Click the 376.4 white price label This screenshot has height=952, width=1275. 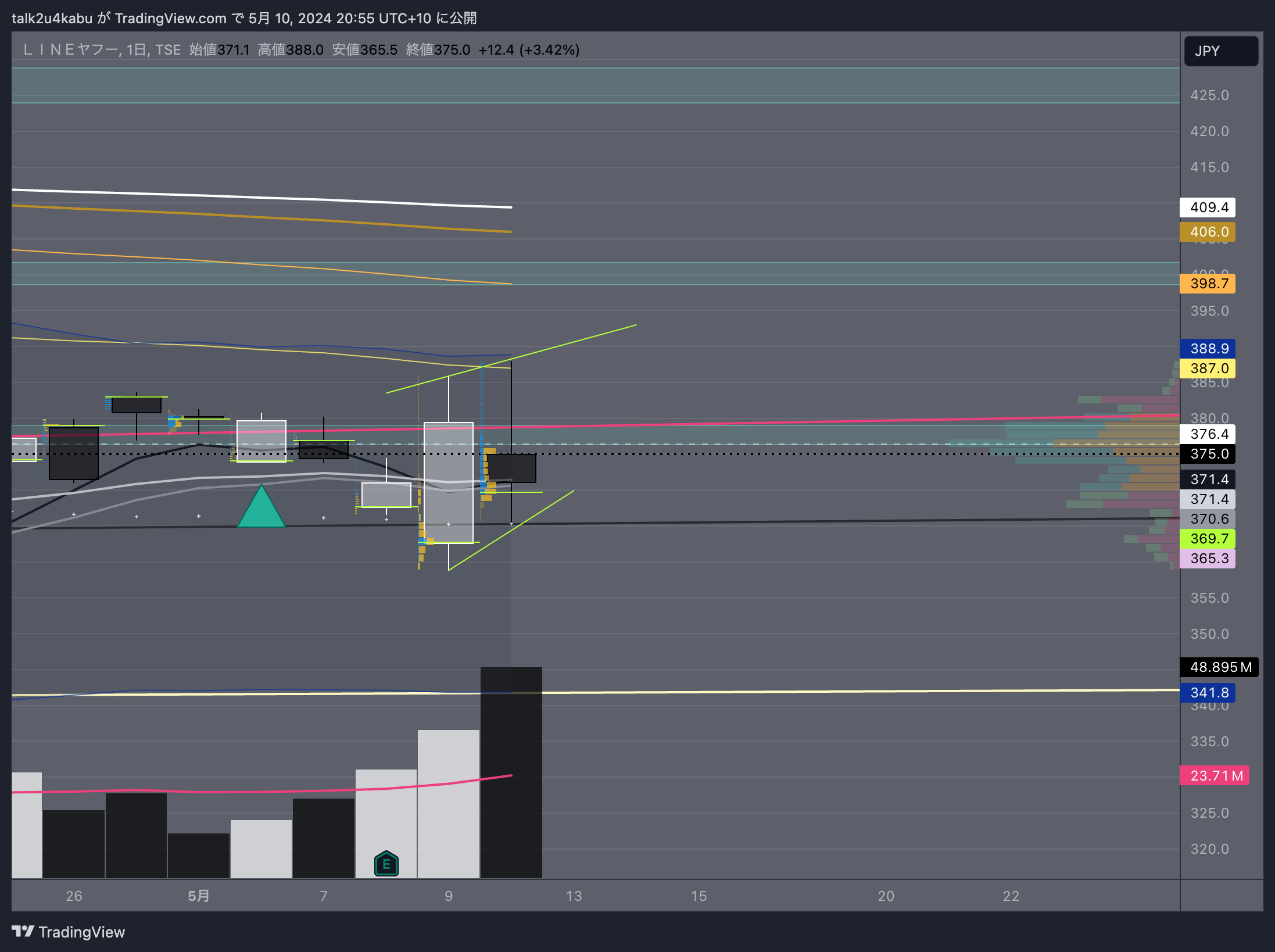pyautogui.click(x=1208, y=434)
